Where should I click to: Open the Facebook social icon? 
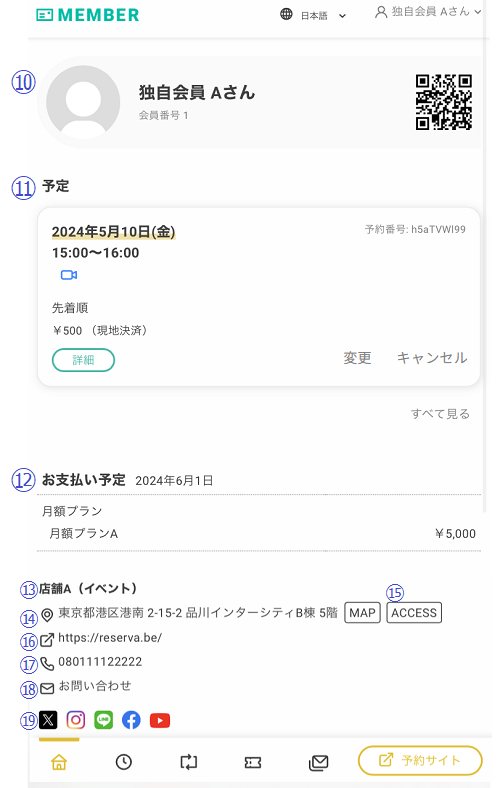click(x=131, y=720)
